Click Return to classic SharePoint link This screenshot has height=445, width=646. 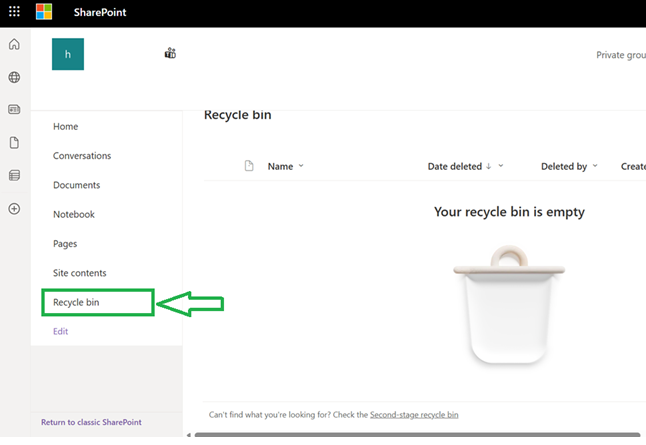tap(91, 422)
